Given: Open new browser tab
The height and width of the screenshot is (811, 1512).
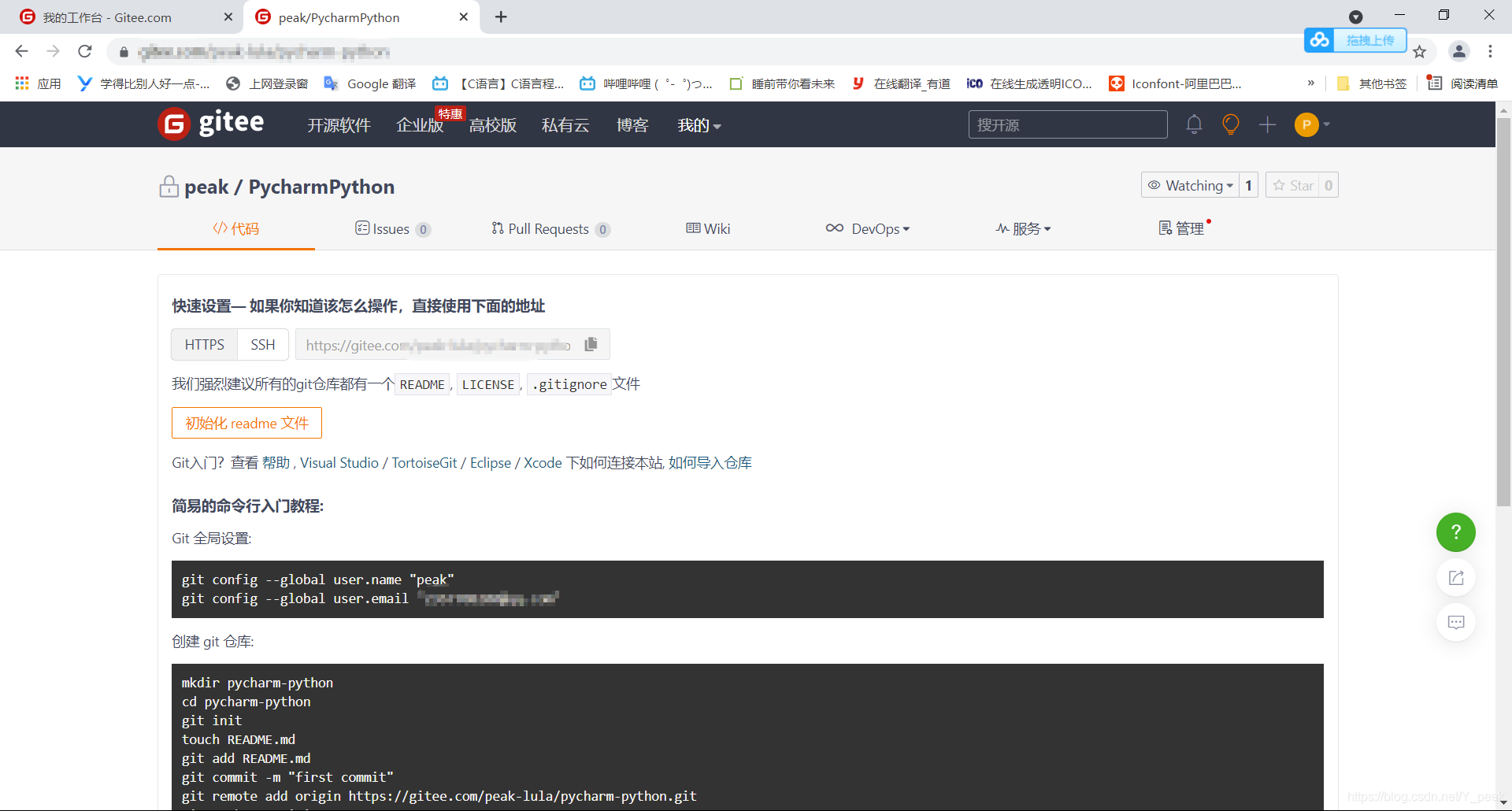Looking at the screenshot, I should [501, 17].
